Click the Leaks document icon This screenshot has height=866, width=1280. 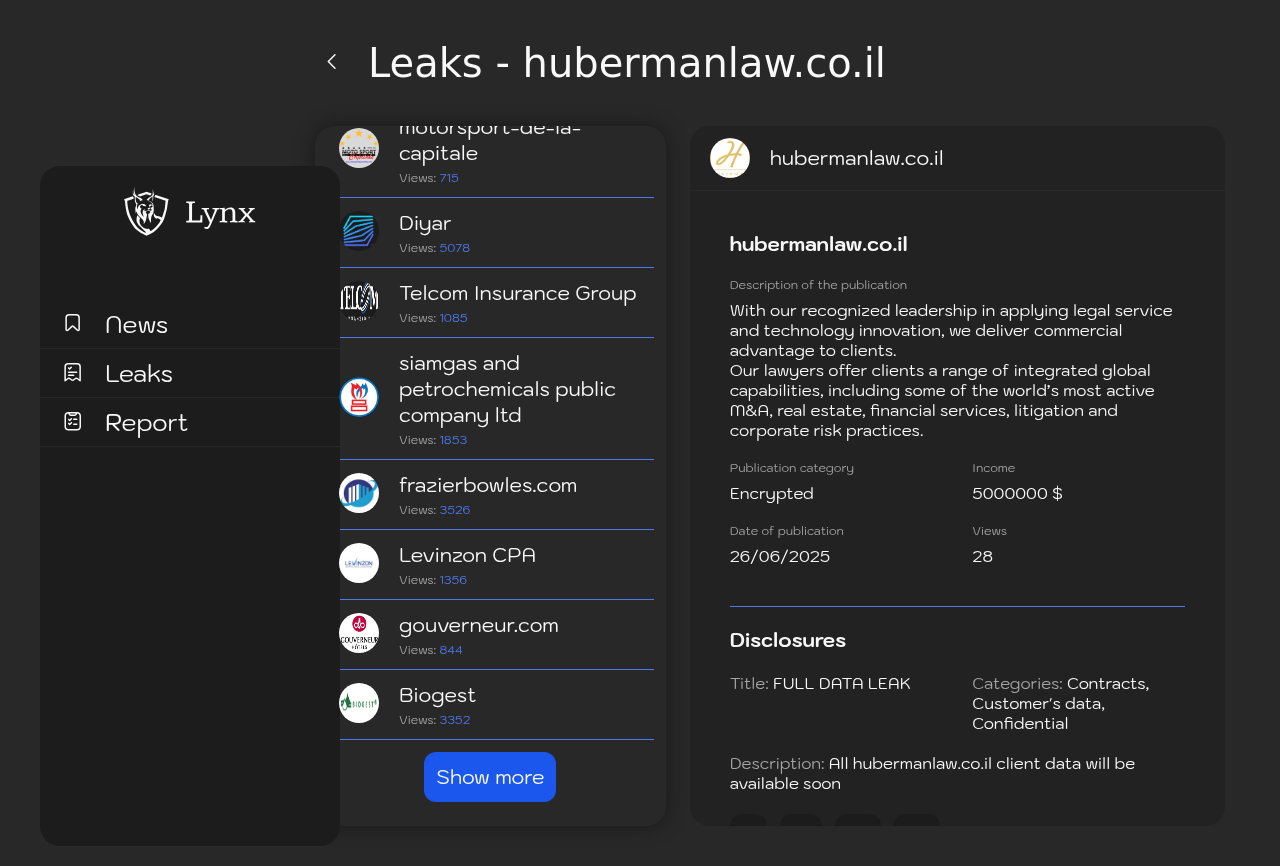point(73,372)
